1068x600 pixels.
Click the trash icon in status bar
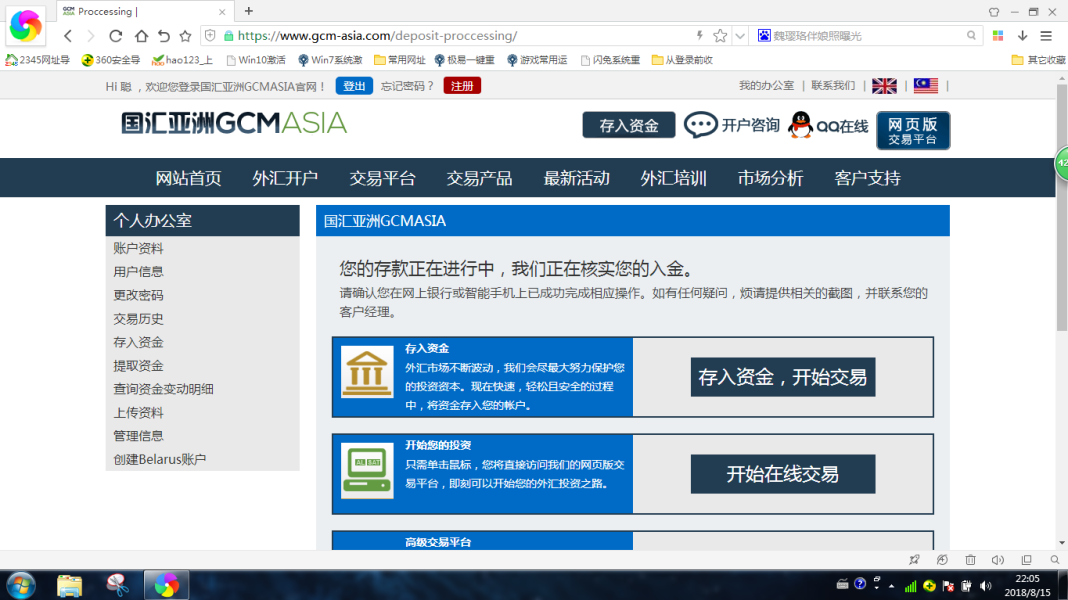click(x=970, y=560)
